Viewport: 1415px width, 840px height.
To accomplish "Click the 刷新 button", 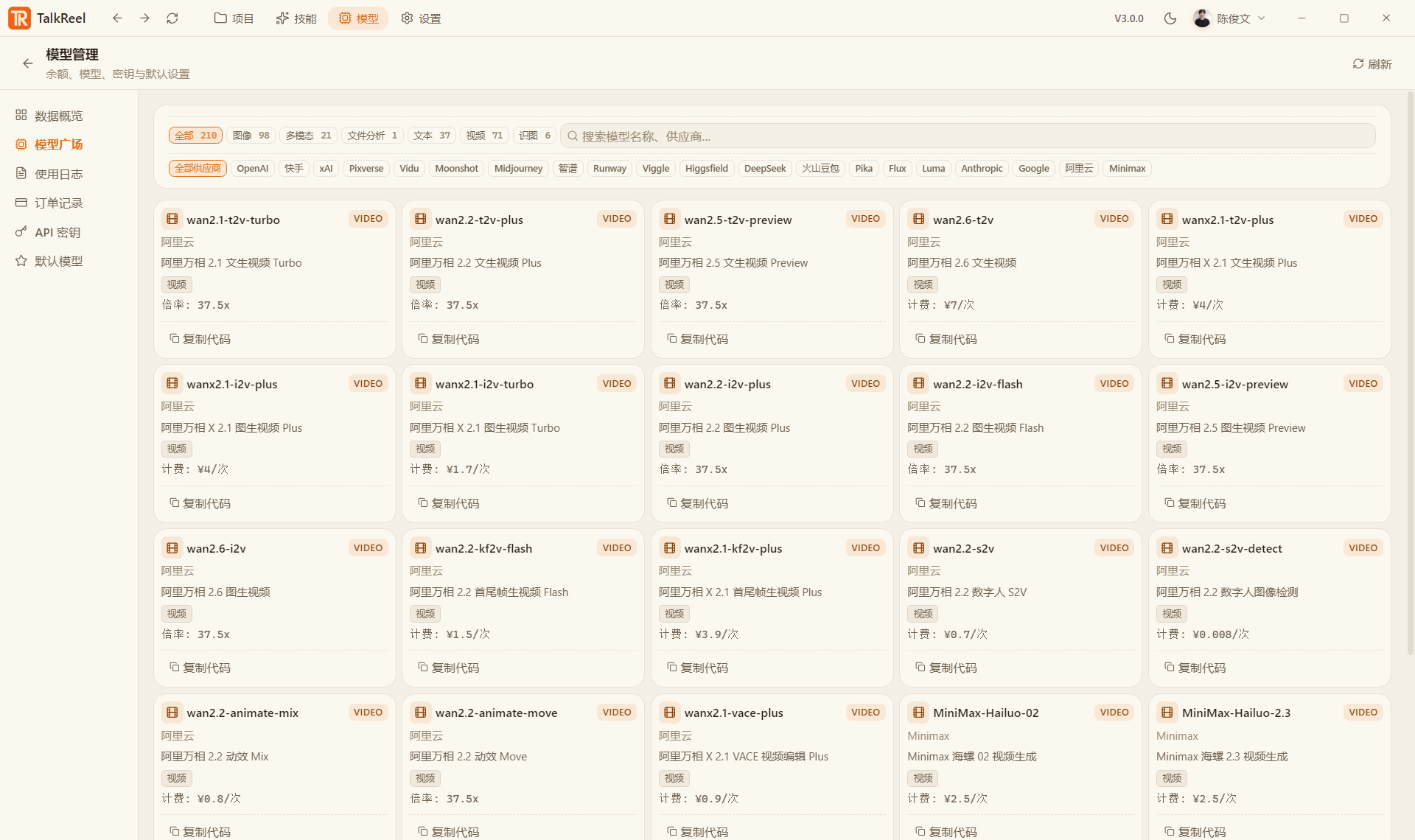I will [x=1372, y=64].
